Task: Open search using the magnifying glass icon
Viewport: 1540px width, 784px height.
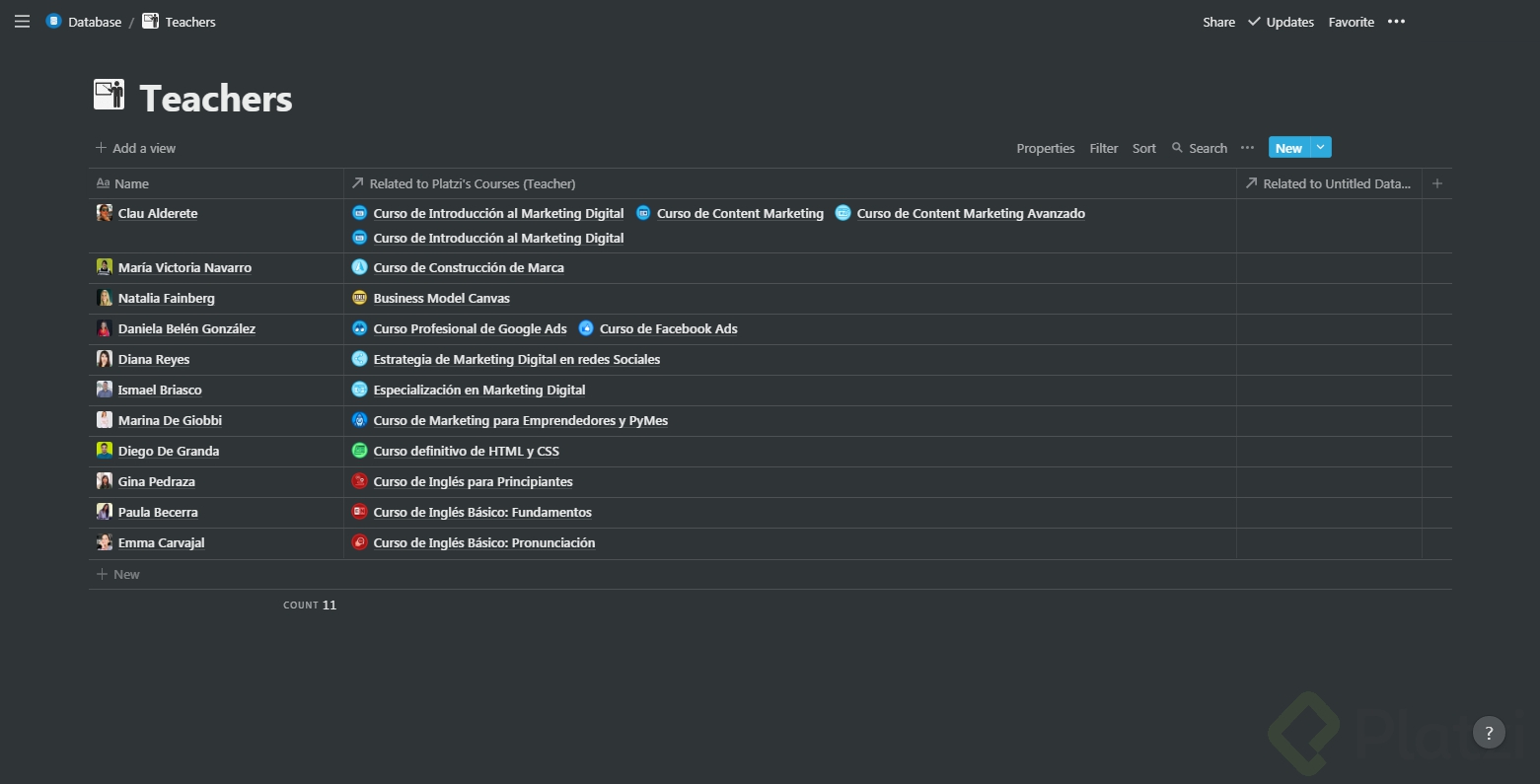Action: 1179,148
